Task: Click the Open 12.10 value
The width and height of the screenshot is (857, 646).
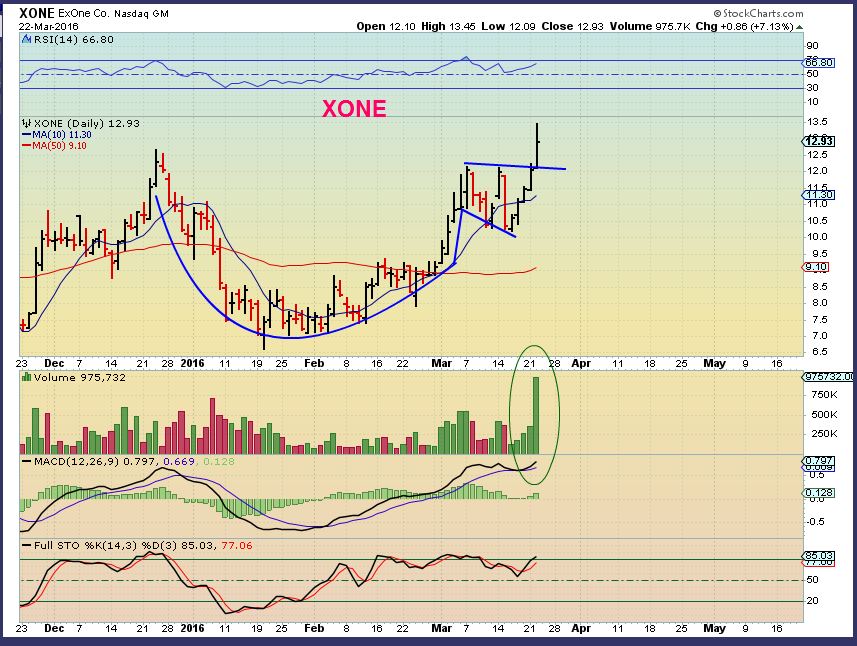Action: coord(386,26)
